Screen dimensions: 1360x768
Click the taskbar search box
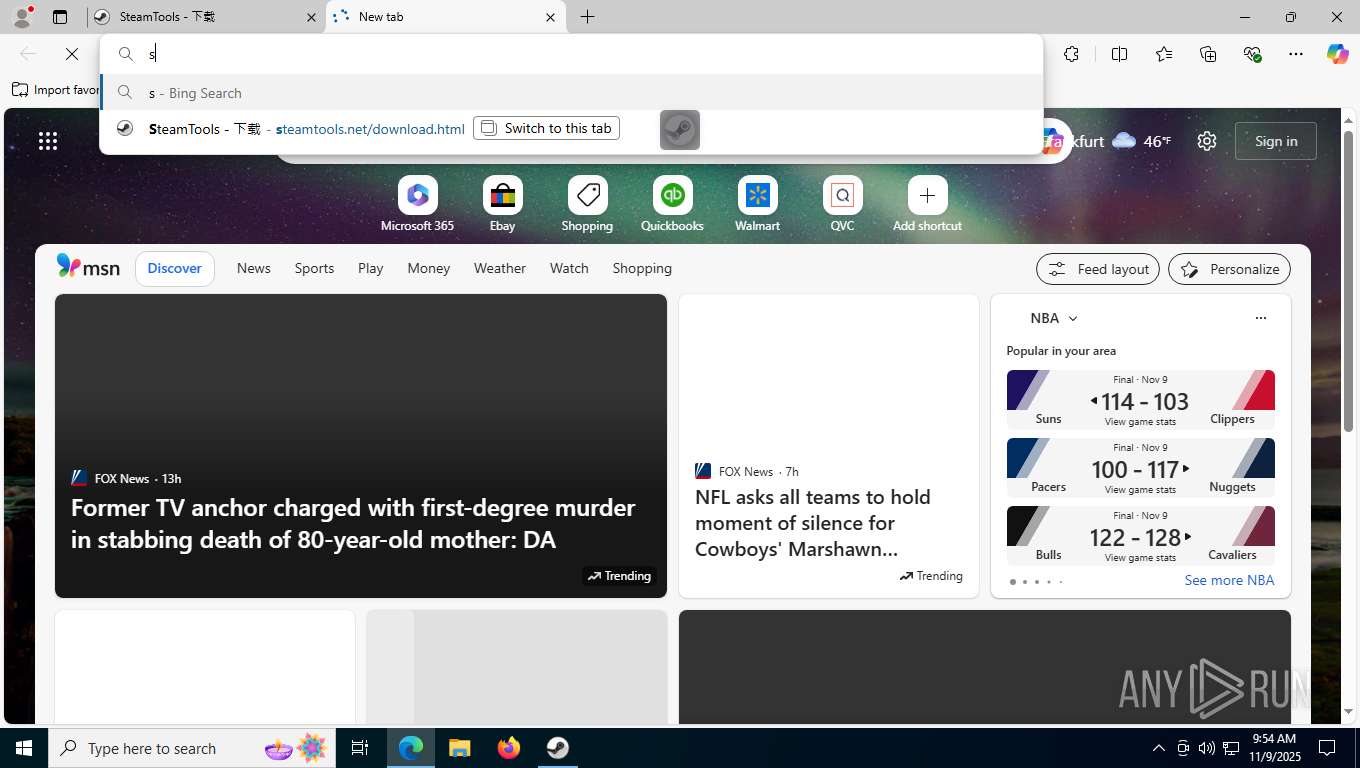coord(192,748)
